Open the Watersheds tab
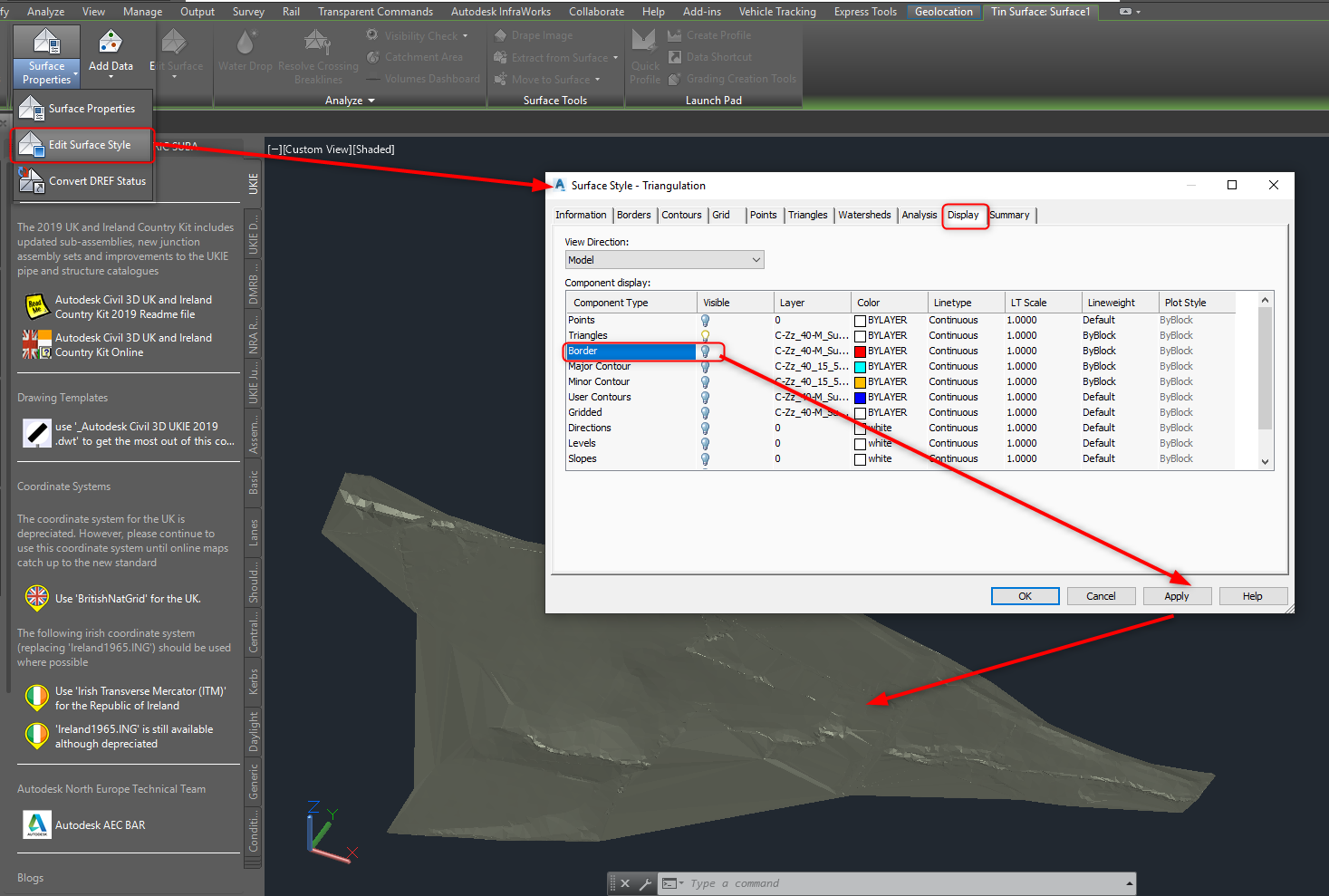Screen dimensions: 1329x896 click(864, 215)
